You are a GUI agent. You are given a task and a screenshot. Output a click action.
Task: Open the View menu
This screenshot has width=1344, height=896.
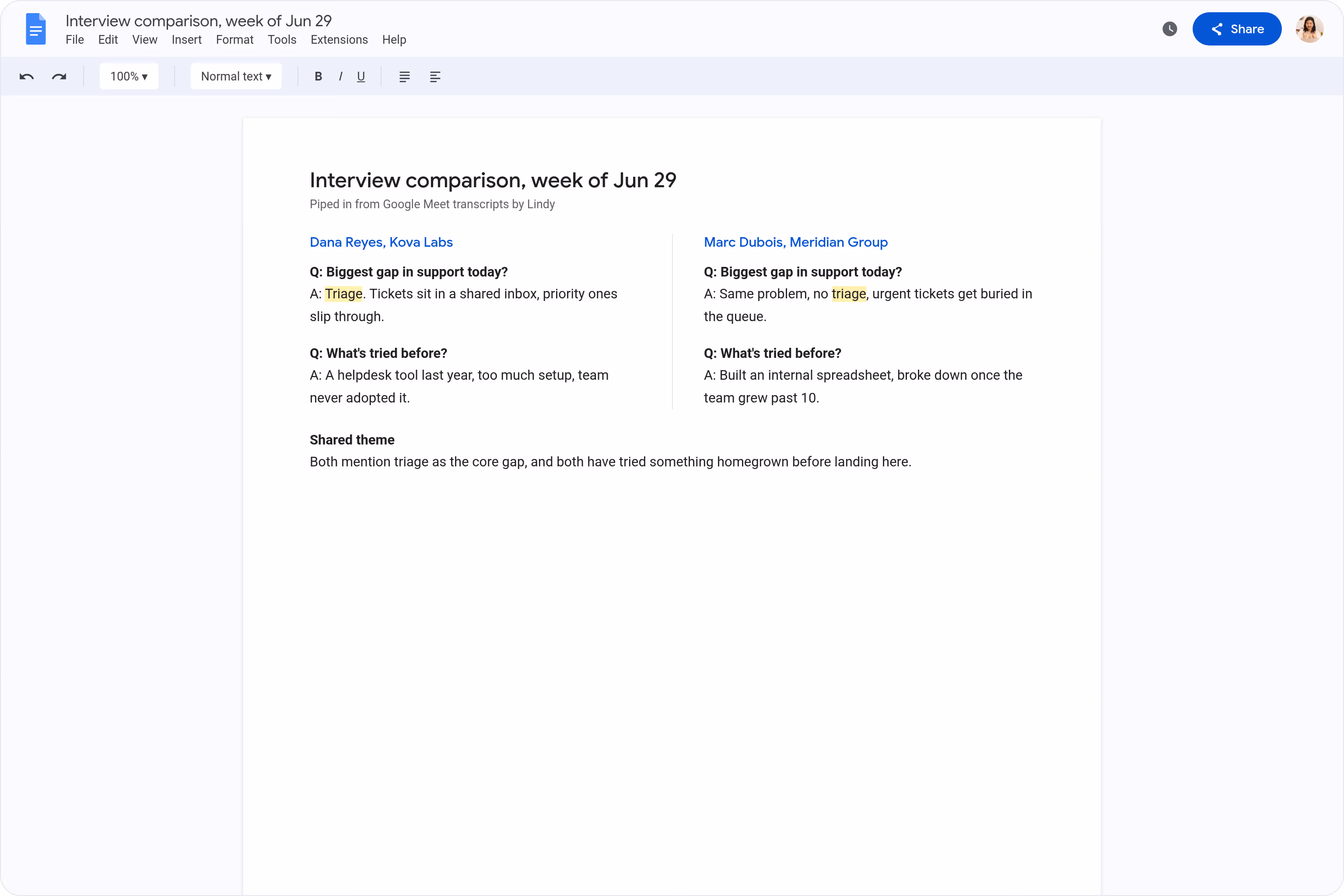point(144,40)
